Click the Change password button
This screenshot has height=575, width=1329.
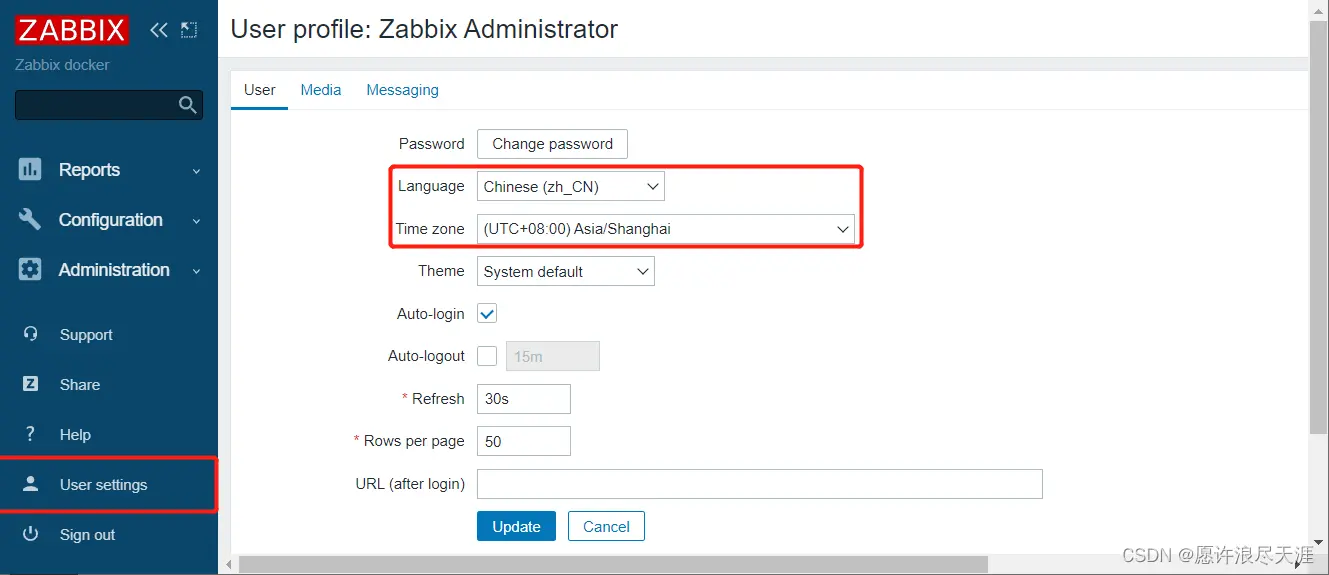coord(552,144)
